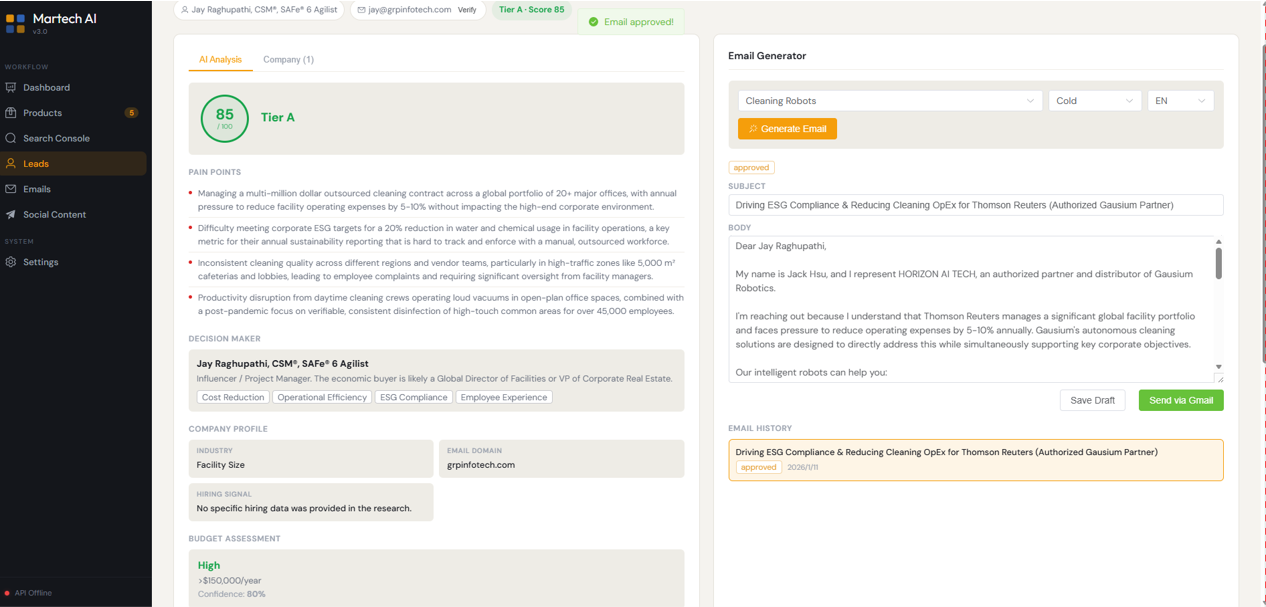Click the pain point about corporate ESG targets
The width and height of the screenshot is (1266, 607).
tap(437, 234)
